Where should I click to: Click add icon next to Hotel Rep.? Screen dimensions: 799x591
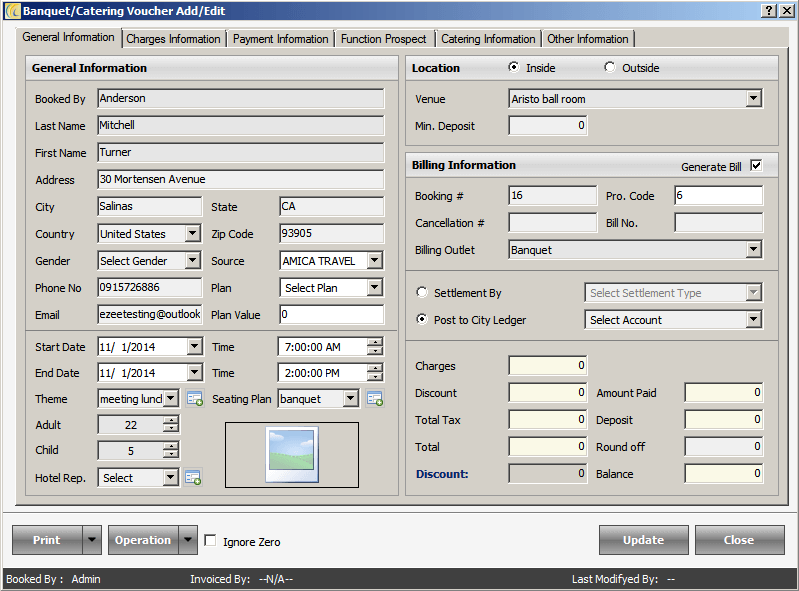[x=194, y=478]
